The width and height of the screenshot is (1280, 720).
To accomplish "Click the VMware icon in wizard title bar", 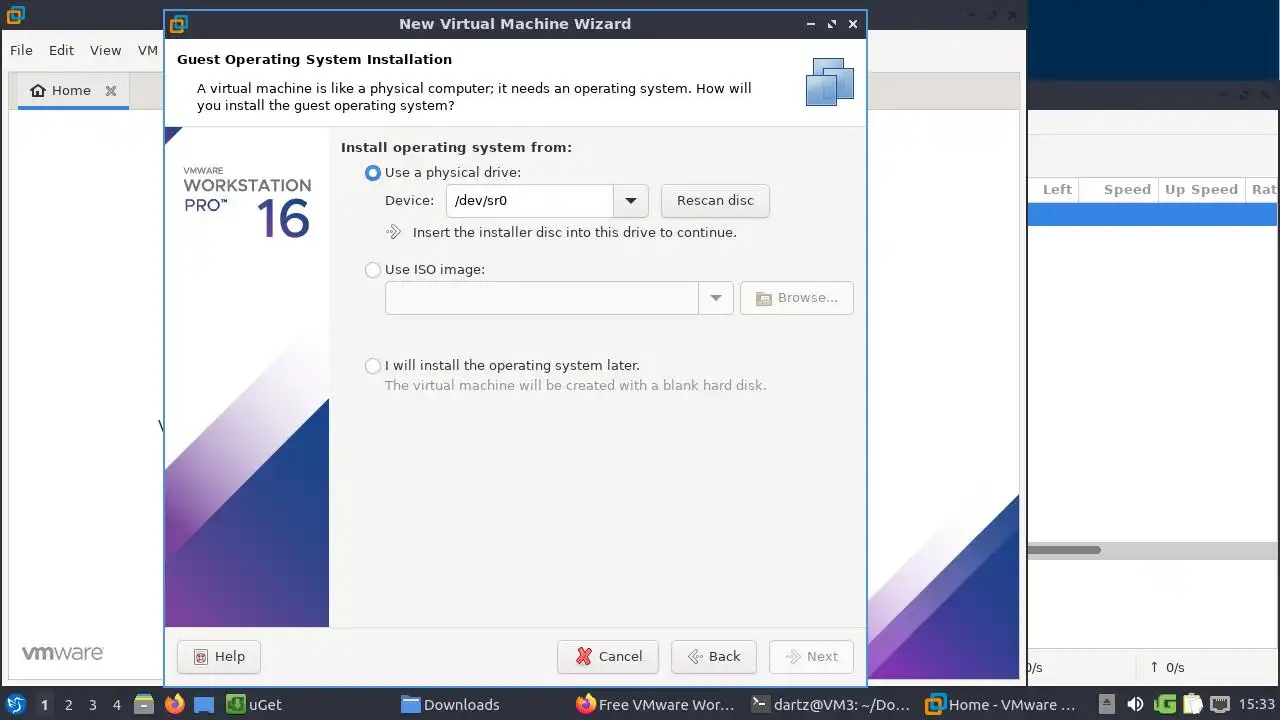I will 178,24.
